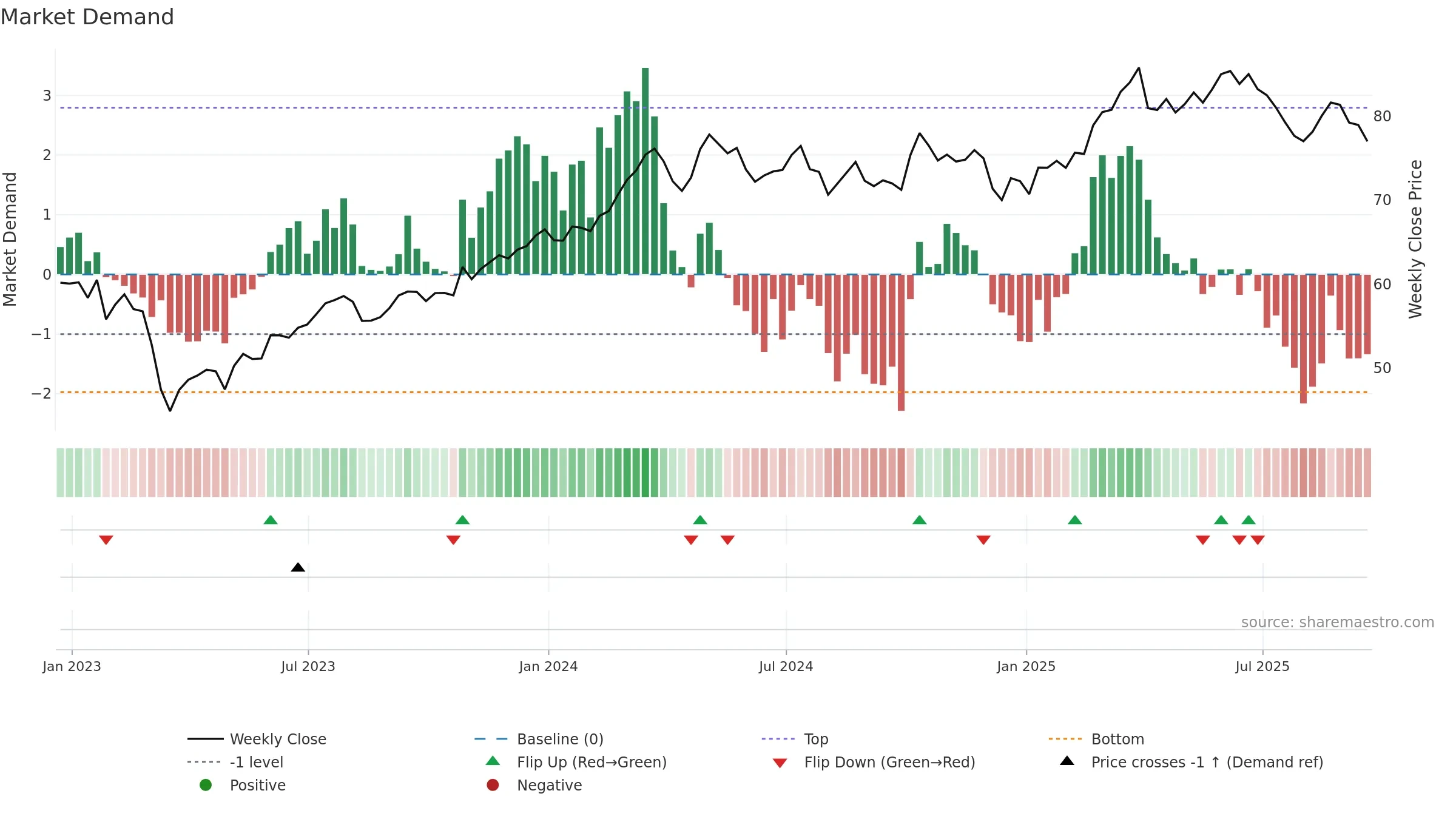The width and height of the screenshot is (1456, 819).
Task: Click the last red flip-down triangle near Jul 2025
Action: point(1258,540)
